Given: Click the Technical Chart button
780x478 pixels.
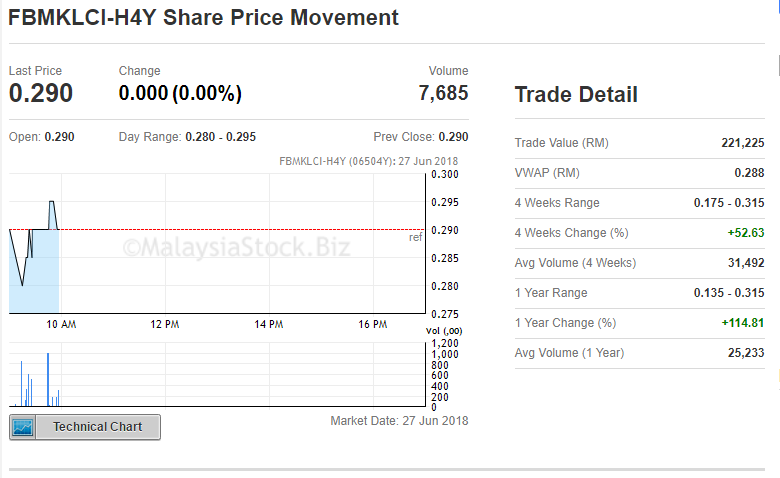Looking at the screenshot, I should click(x=85, y=427).
